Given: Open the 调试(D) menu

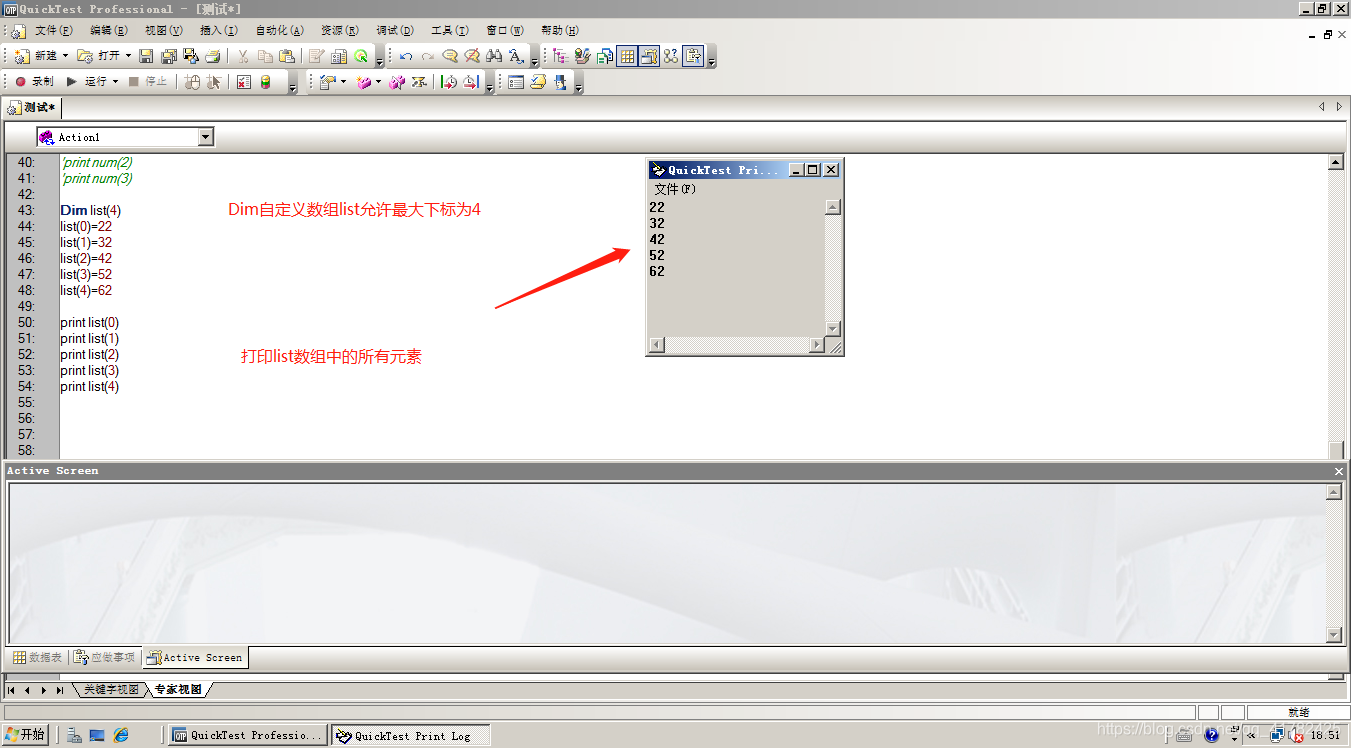Looking at the screenshot, I should point(395,31).
